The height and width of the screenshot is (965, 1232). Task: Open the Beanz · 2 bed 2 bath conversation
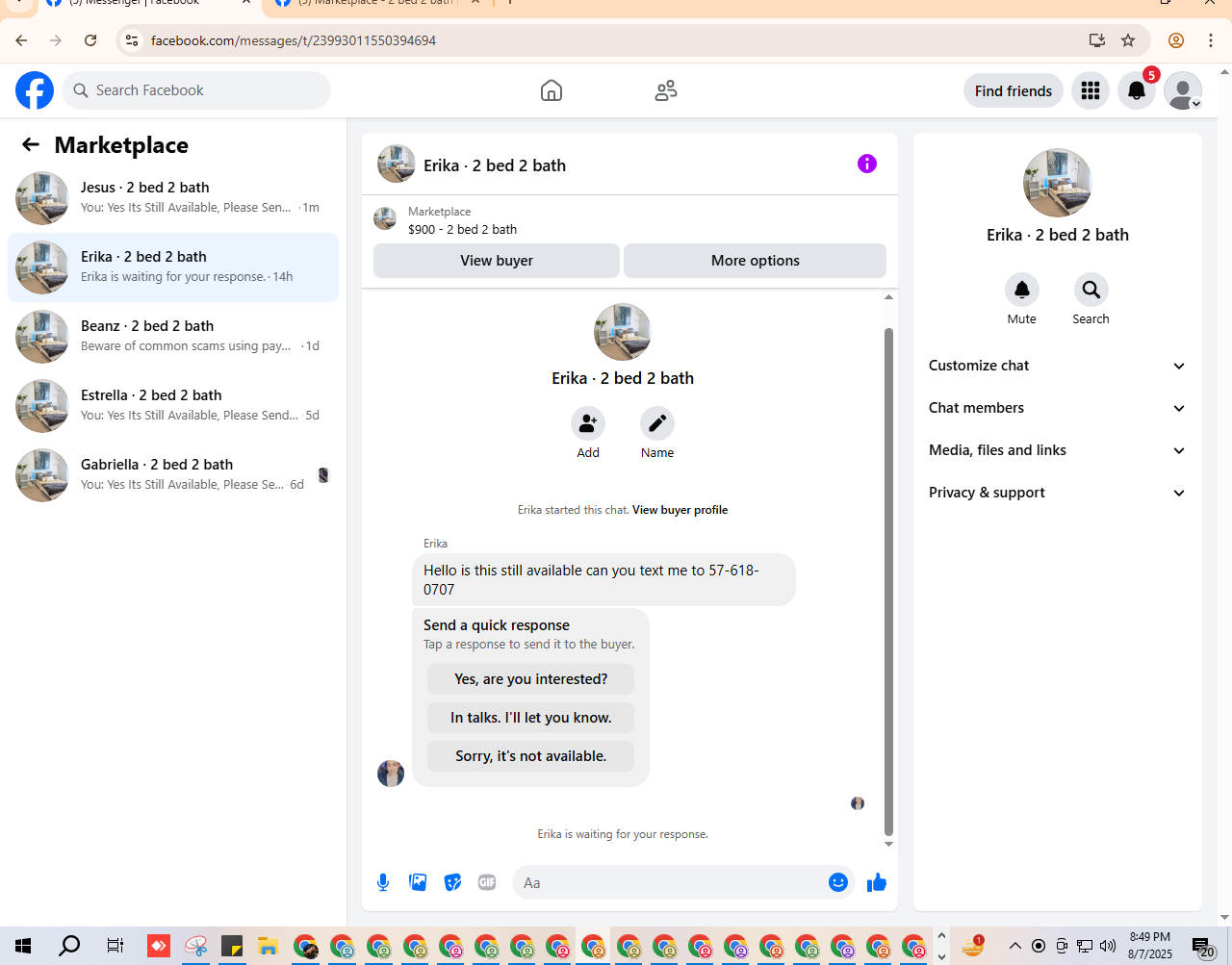click(173, 337)
